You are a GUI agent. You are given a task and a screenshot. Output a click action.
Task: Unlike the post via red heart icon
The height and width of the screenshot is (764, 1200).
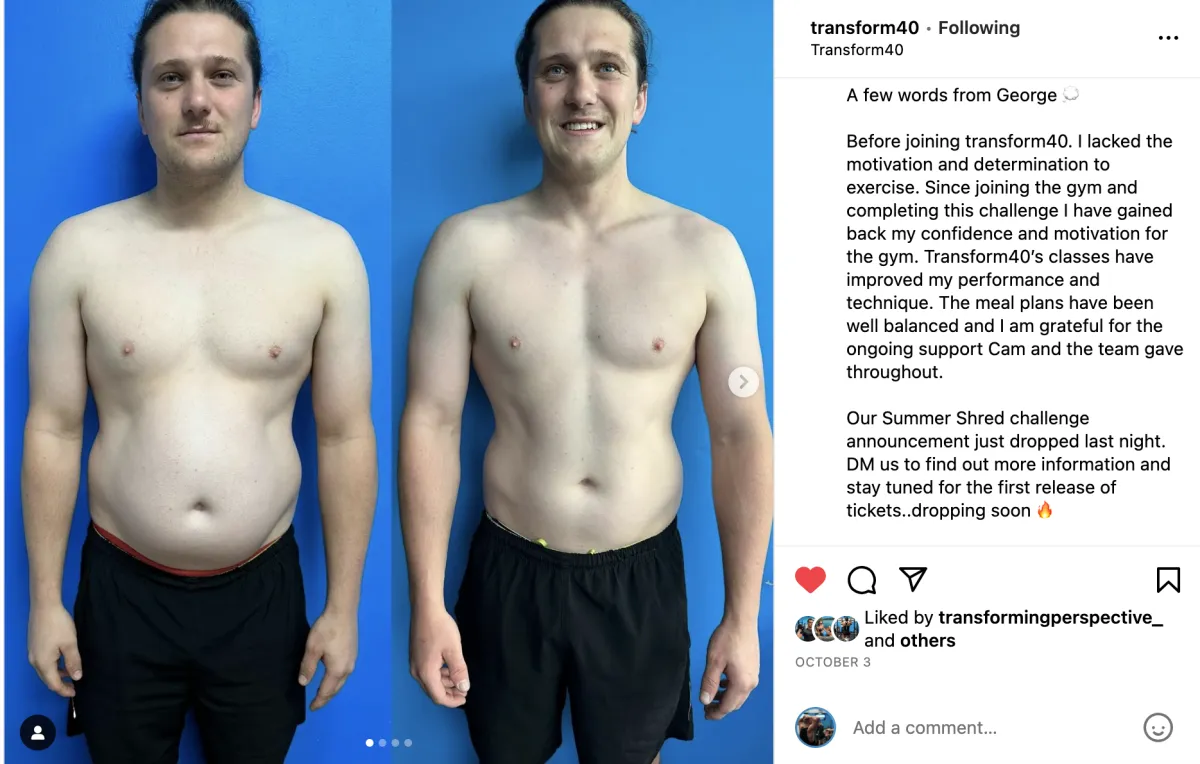[x=810, y=580]
